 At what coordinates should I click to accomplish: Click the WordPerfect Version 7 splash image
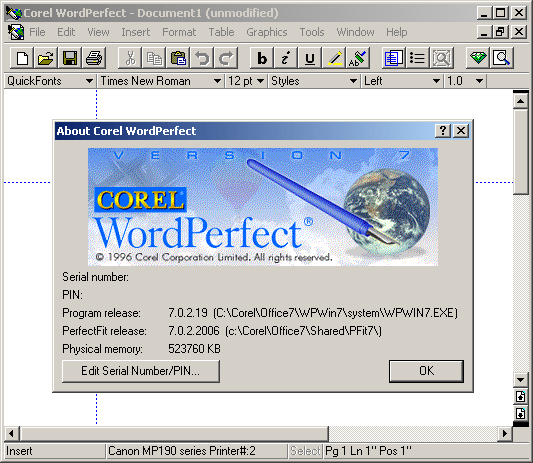[263, 207]
